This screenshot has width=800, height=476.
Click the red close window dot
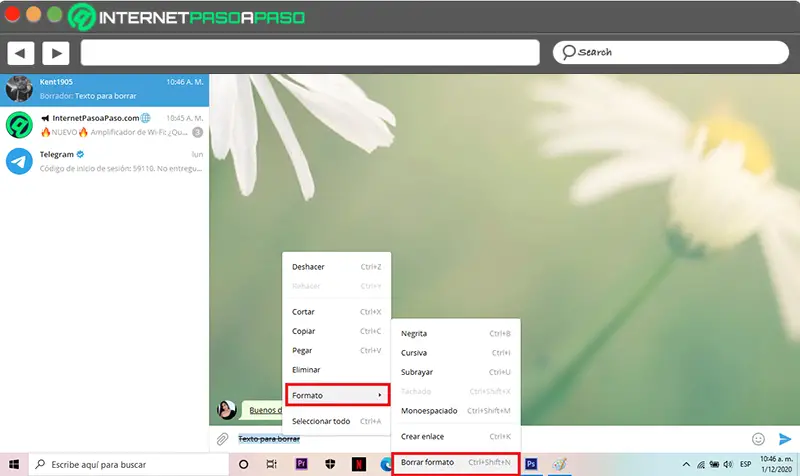12,14
